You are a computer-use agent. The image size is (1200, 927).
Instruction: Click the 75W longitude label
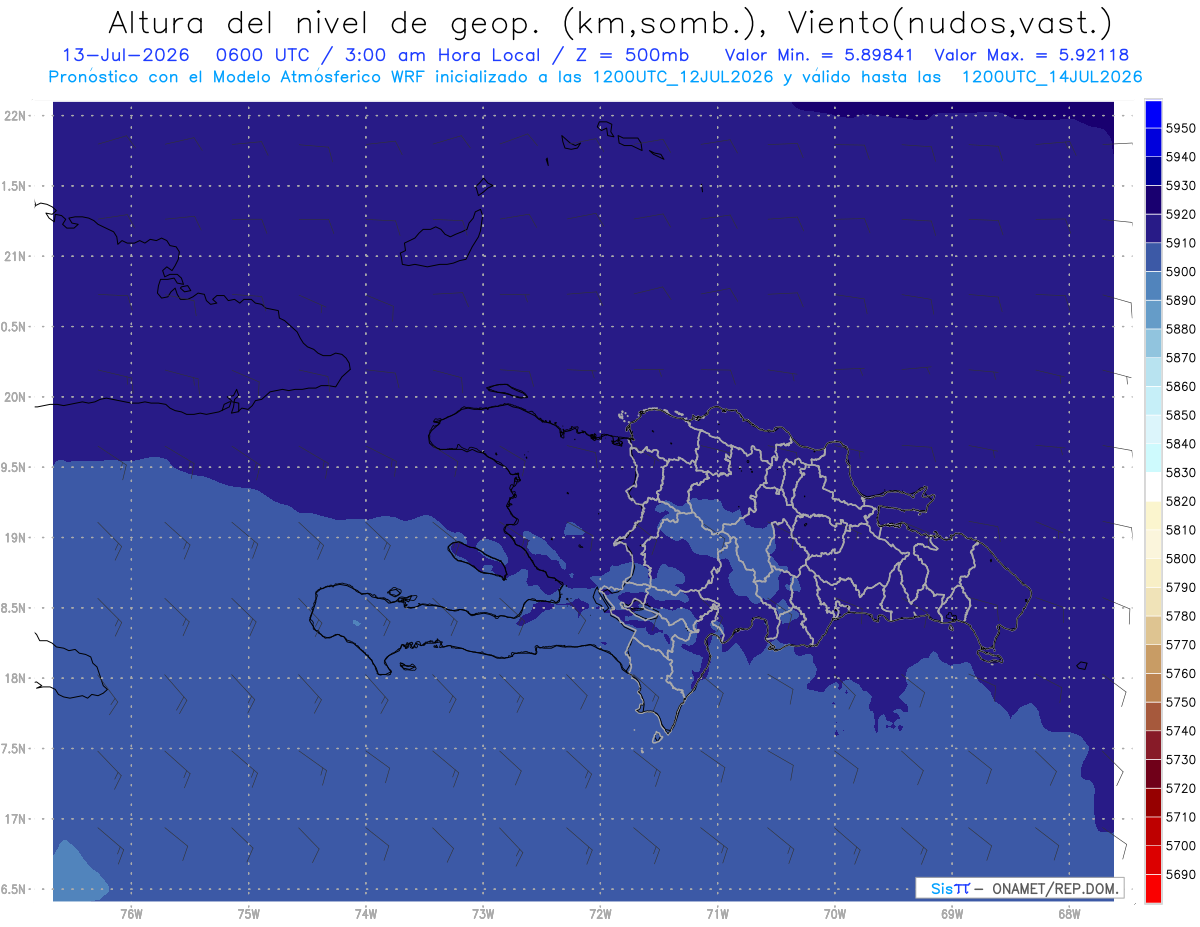pyautogui.click(x=248, y=912)
